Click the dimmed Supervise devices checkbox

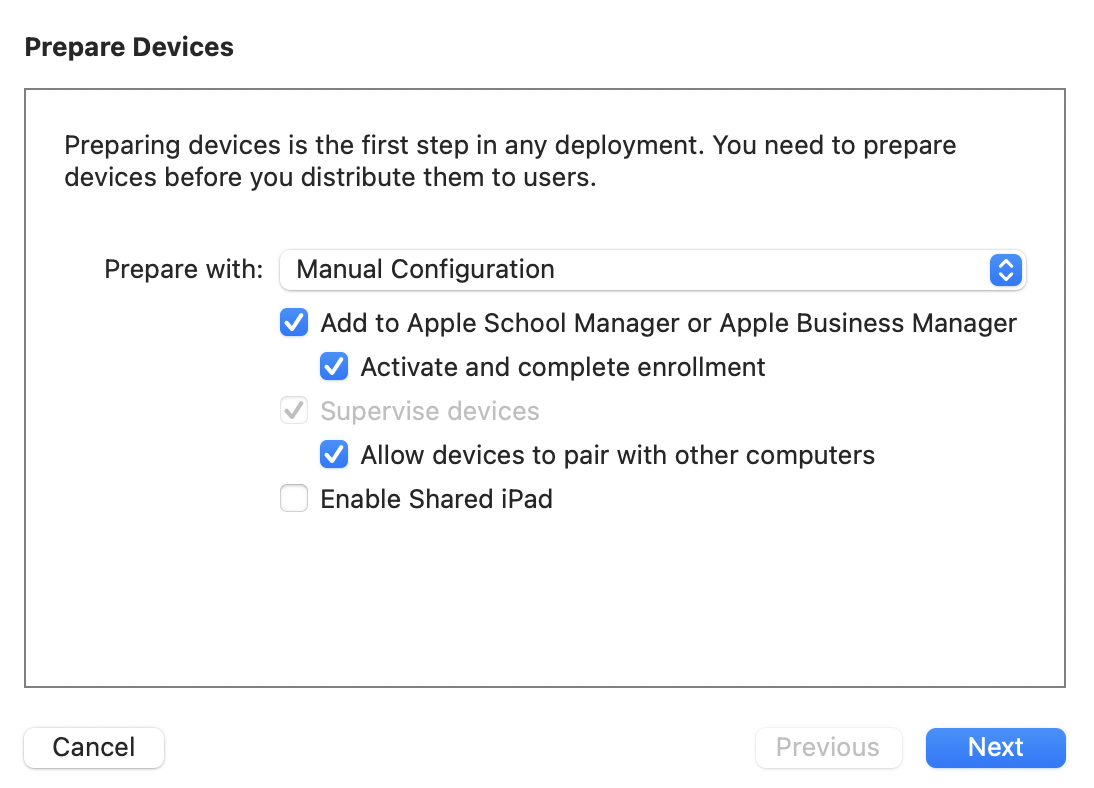pyautogui.click(x=294, y=411)
